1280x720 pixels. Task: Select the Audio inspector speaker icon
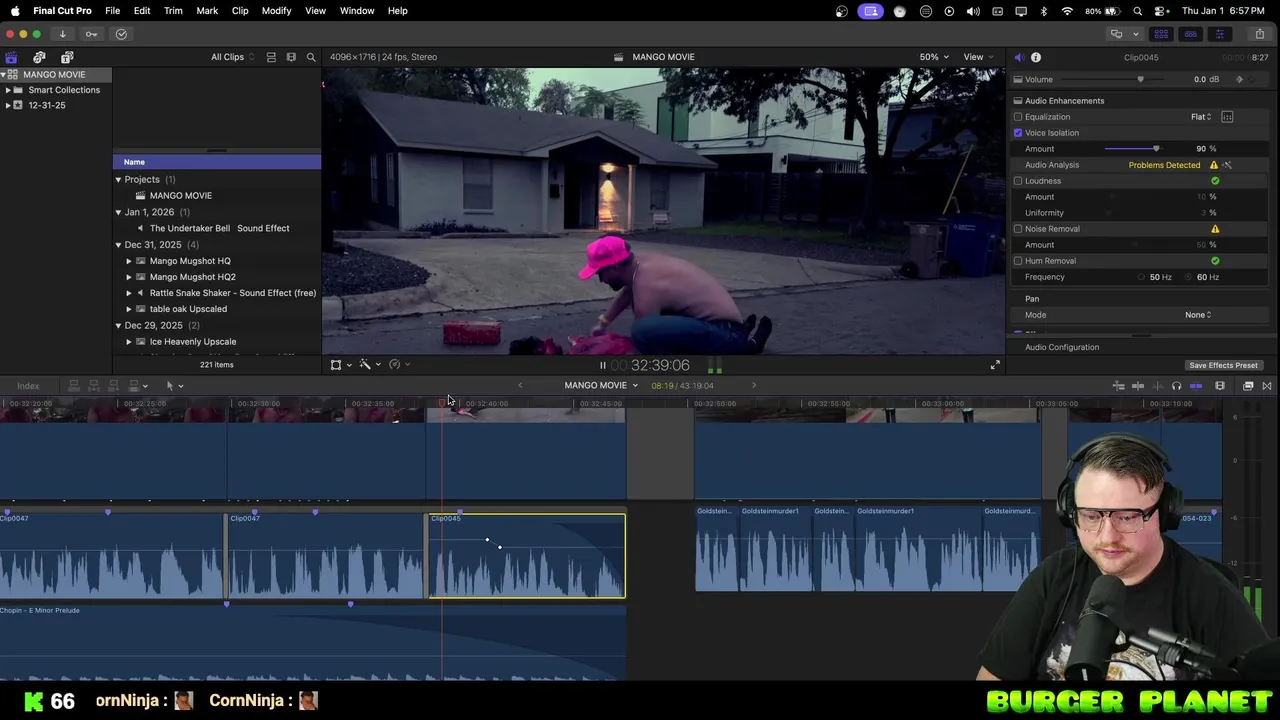(1019, 57)
